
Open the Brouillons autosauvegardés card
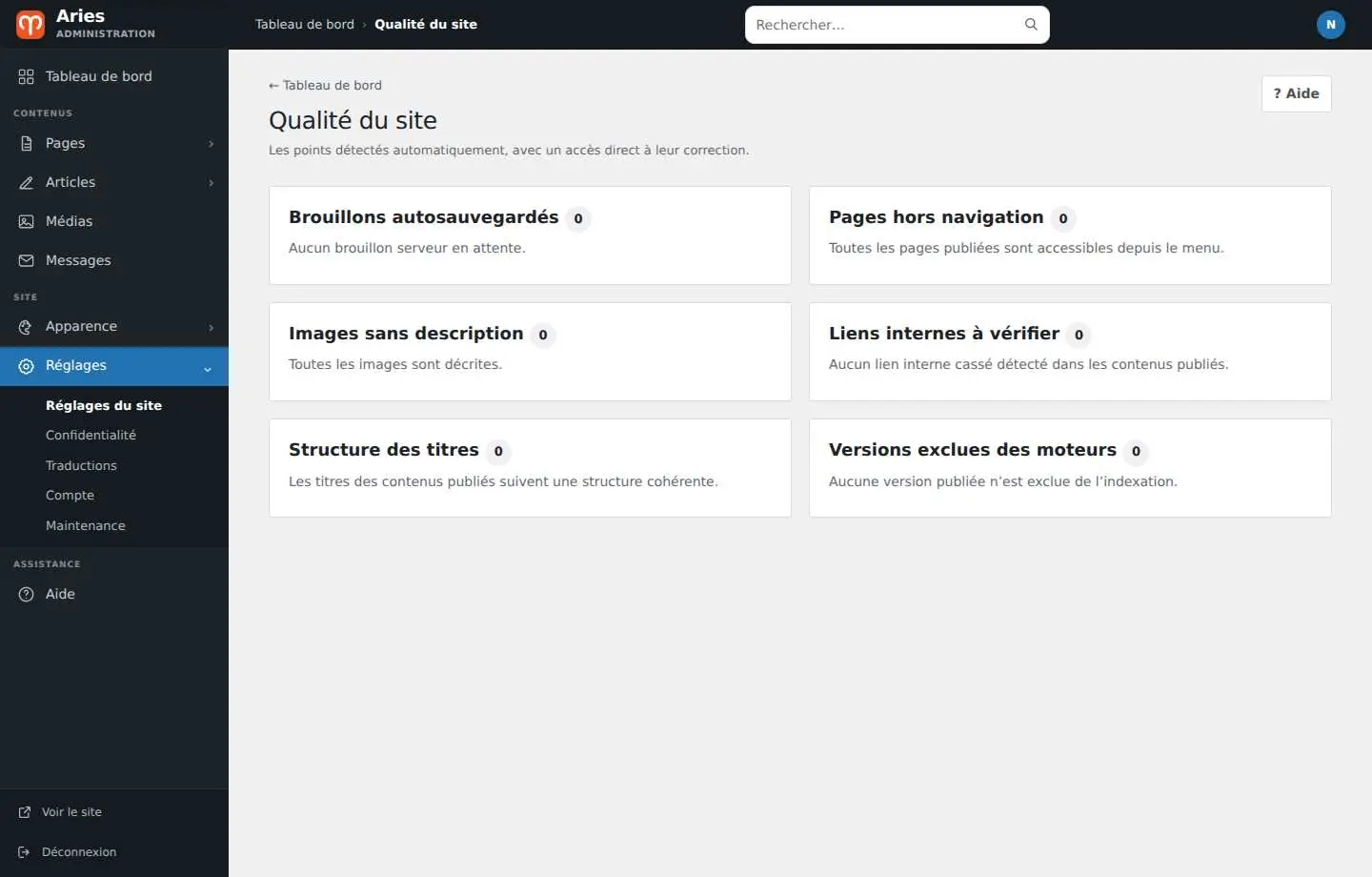(530, 235)
